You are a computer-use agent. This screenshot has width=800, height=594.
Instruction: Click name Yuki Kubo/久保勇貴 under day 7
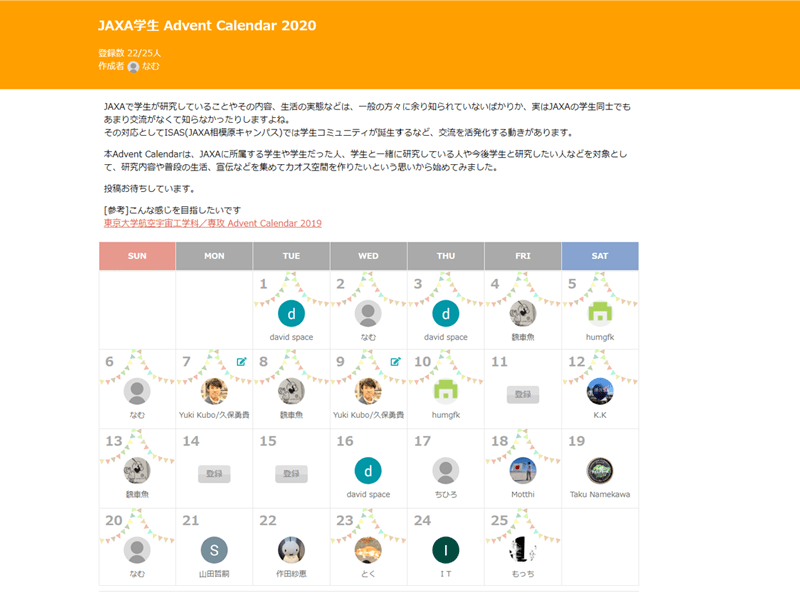[x=214, y=415]
